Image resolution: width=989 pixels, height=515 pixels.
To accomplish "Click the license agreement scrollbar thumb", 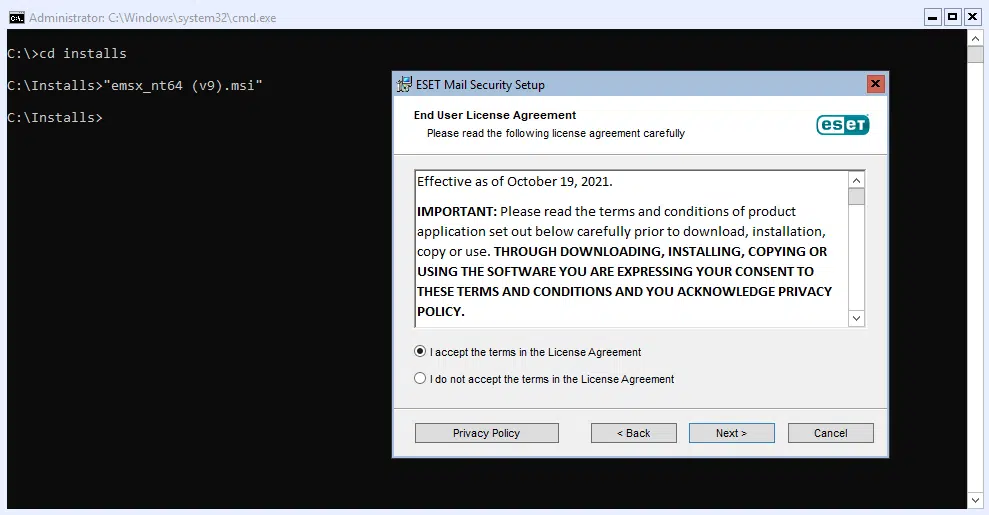I will pyautogui.click(x=856, y=197).
